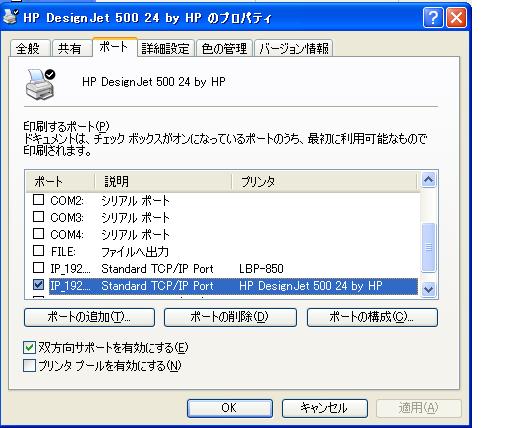Switch to the 詳細設定 tab
This screenshot has height=428, width=512.
pyautogui.click(x=165, y=49)
